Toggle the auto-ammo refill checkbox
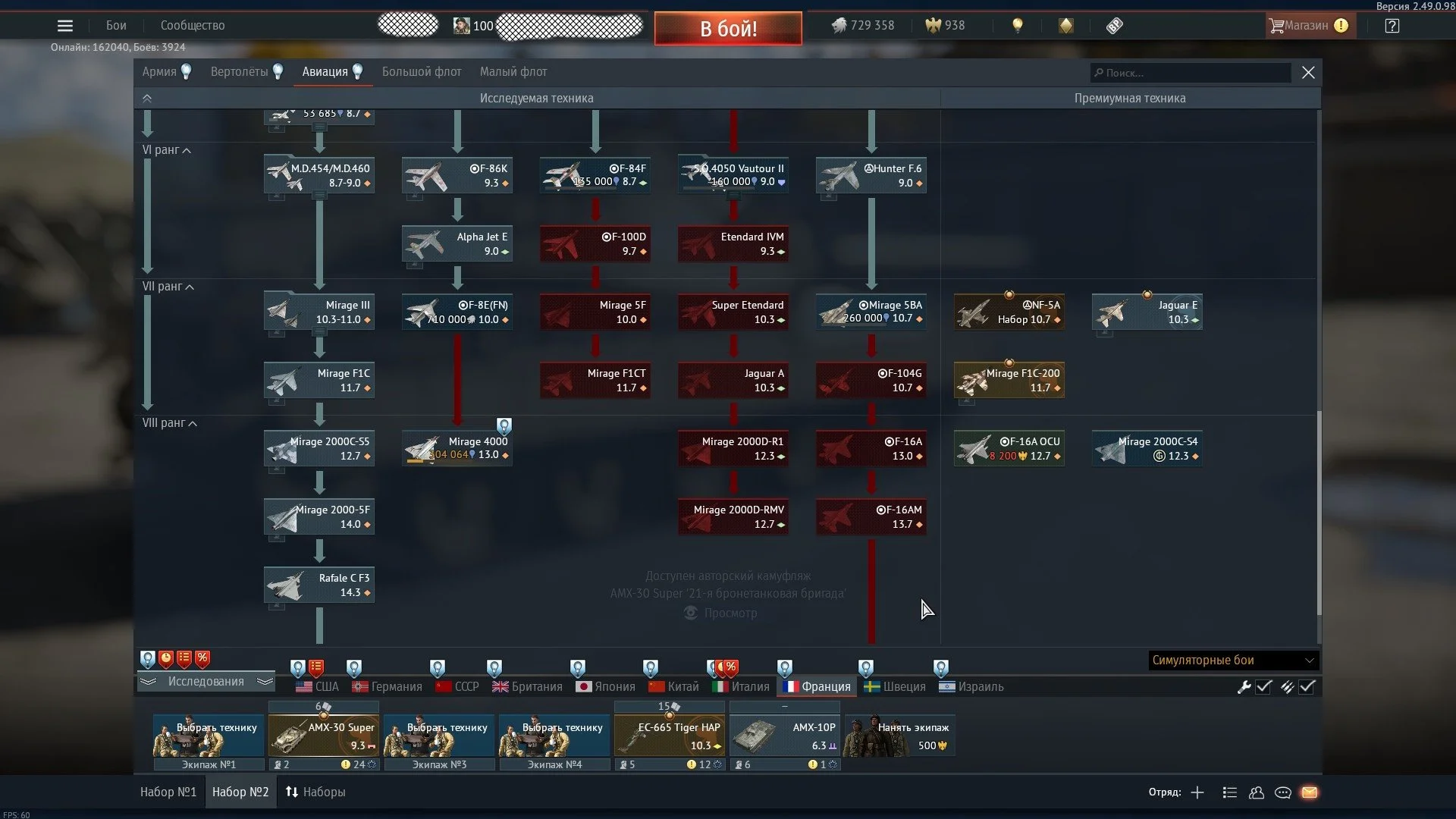Screen dimensions: 1456x819 point(1307,687)
